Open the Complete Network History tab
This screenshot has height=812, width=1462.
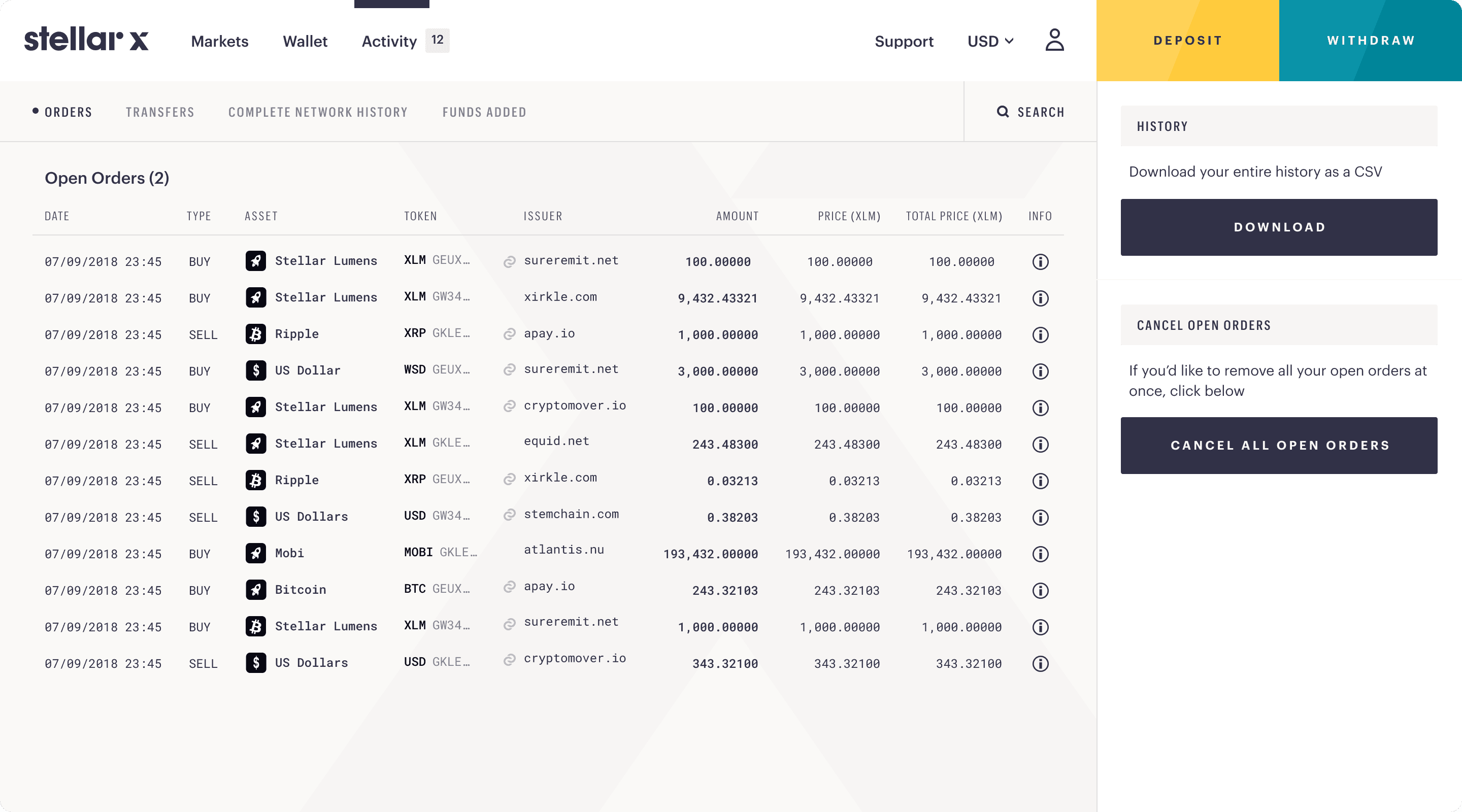[318, 112]
